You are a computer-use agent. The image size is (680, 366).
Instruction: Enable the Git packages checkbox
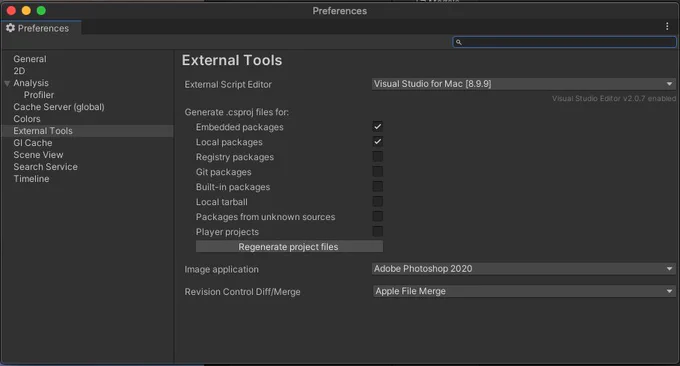(x=378, y=171)
